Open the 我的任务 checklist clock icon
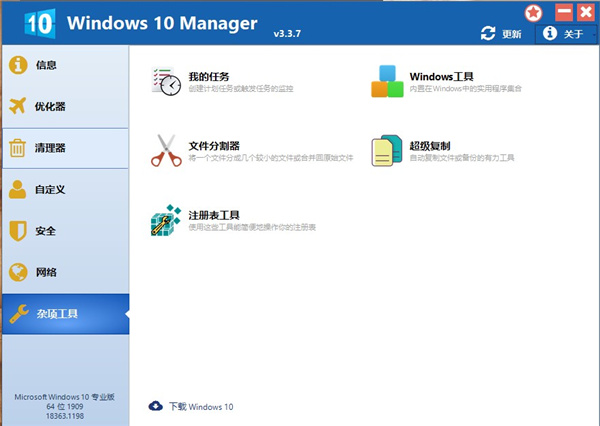The height and width of the screenshot is (426, 600). pyautogui.click(x=166, y=81)
